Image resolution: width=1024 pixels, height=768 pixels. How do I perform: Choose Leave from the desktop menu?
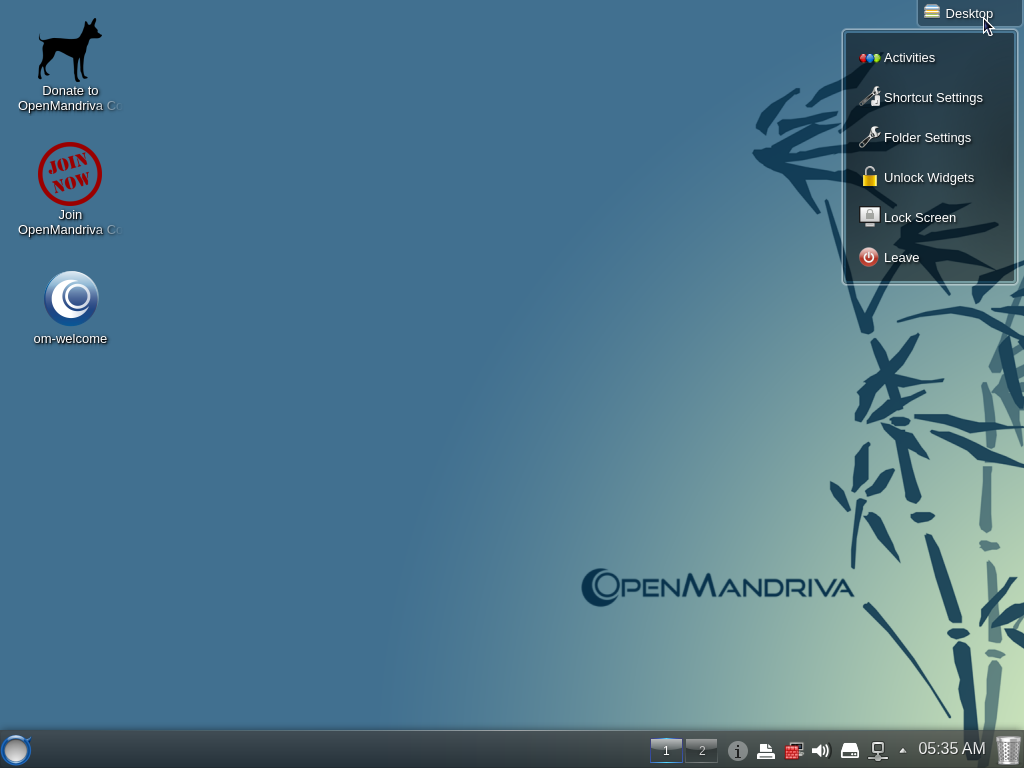901,257
